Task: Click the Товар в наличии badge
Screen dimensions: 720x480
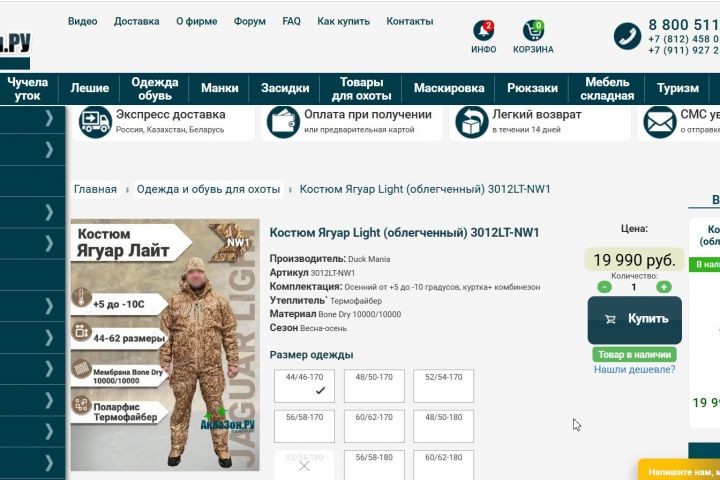Action: 635,355
